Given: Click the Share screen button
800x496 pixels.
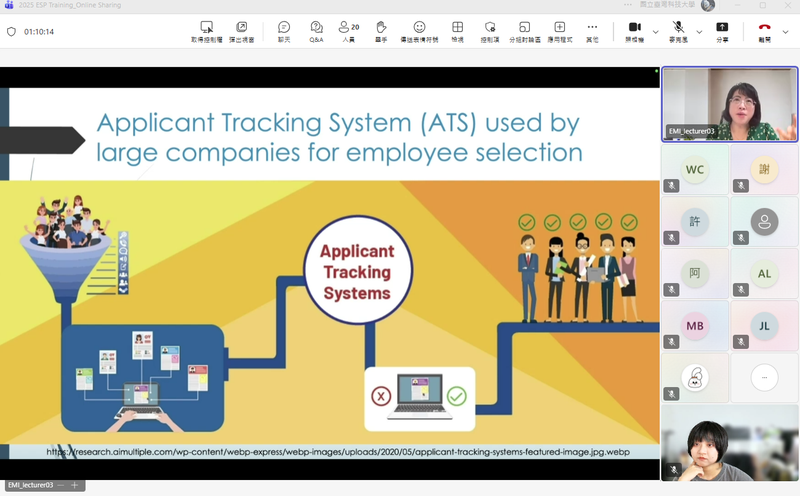Looking at the screenshot, I should coord(722,31).
